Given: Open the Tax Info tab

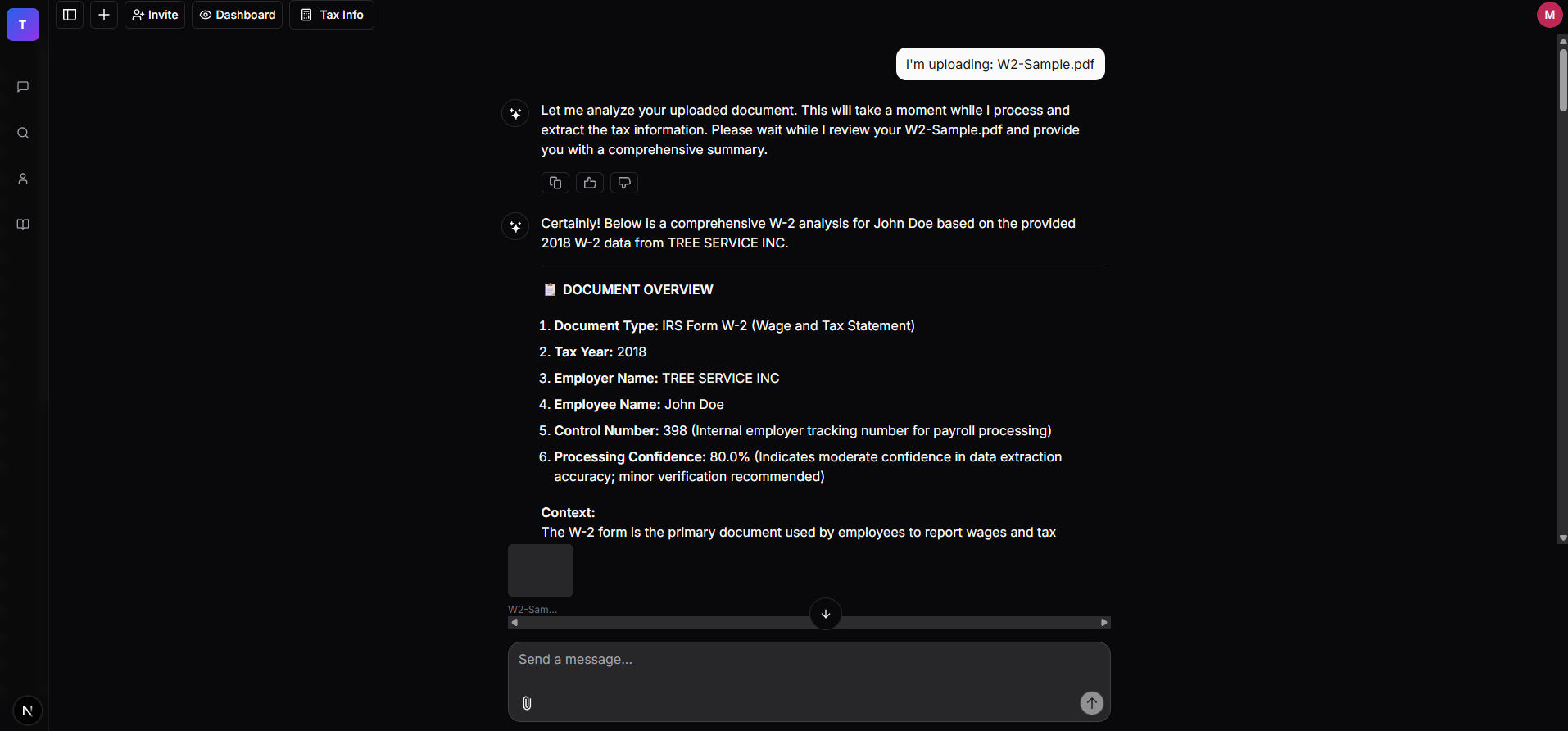Looking at the screenshot, I should (x=332, y=15).
